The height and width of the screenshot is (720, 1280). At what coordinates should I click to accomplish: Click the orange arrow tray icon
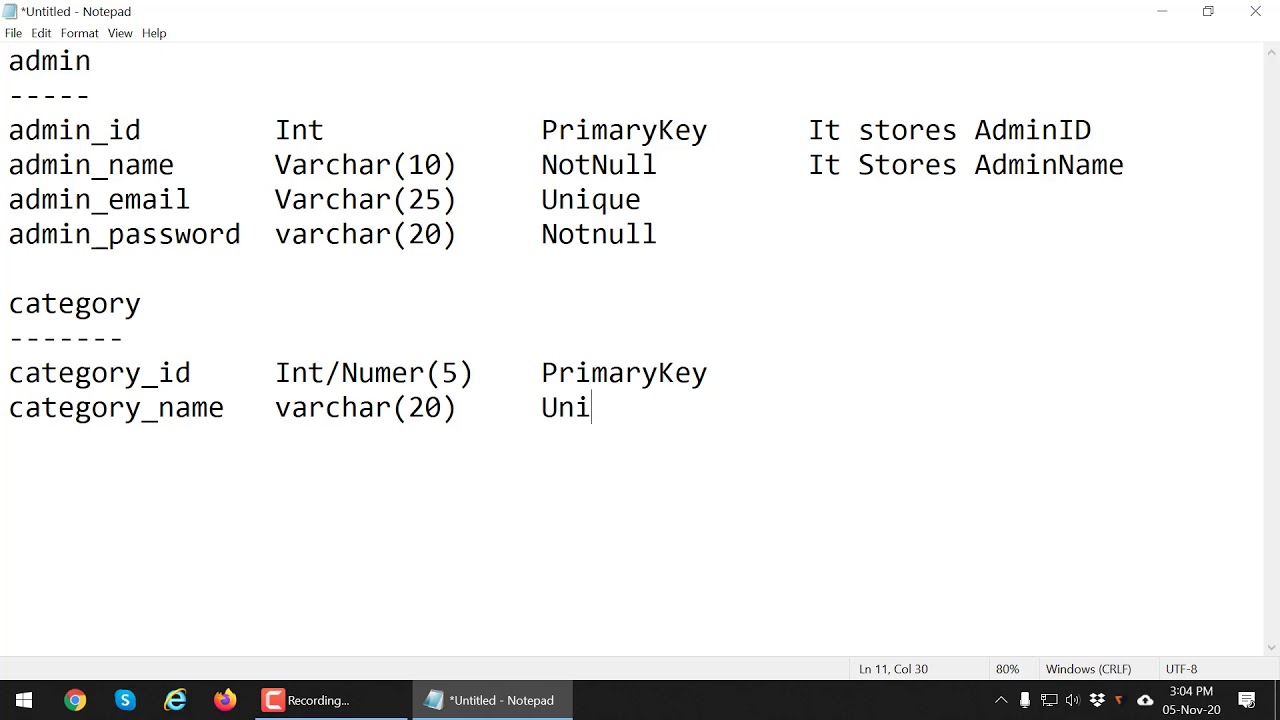click(1119, 700)
